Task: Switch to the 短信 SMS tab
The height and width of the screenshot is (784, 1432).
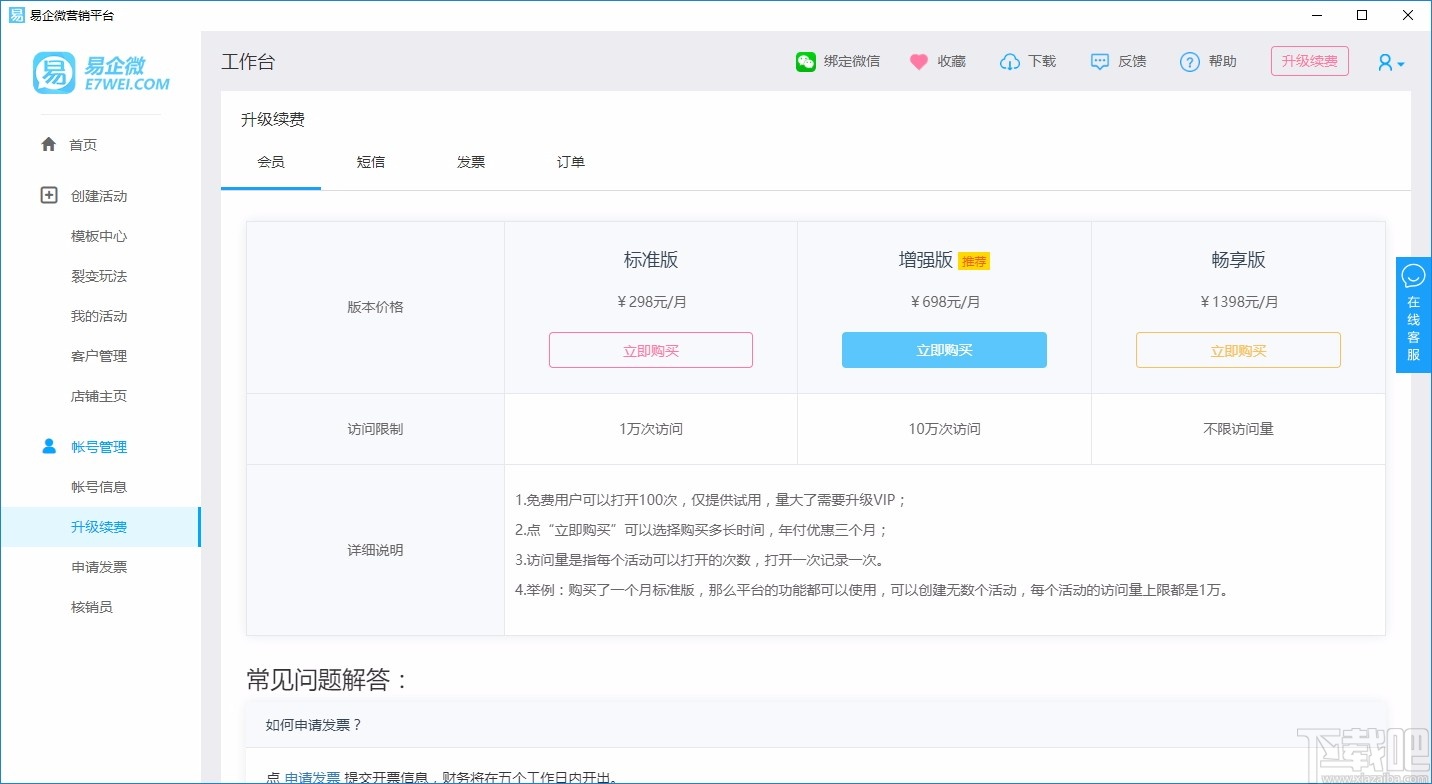Action: pyautogui.click(x=371, y=161)
